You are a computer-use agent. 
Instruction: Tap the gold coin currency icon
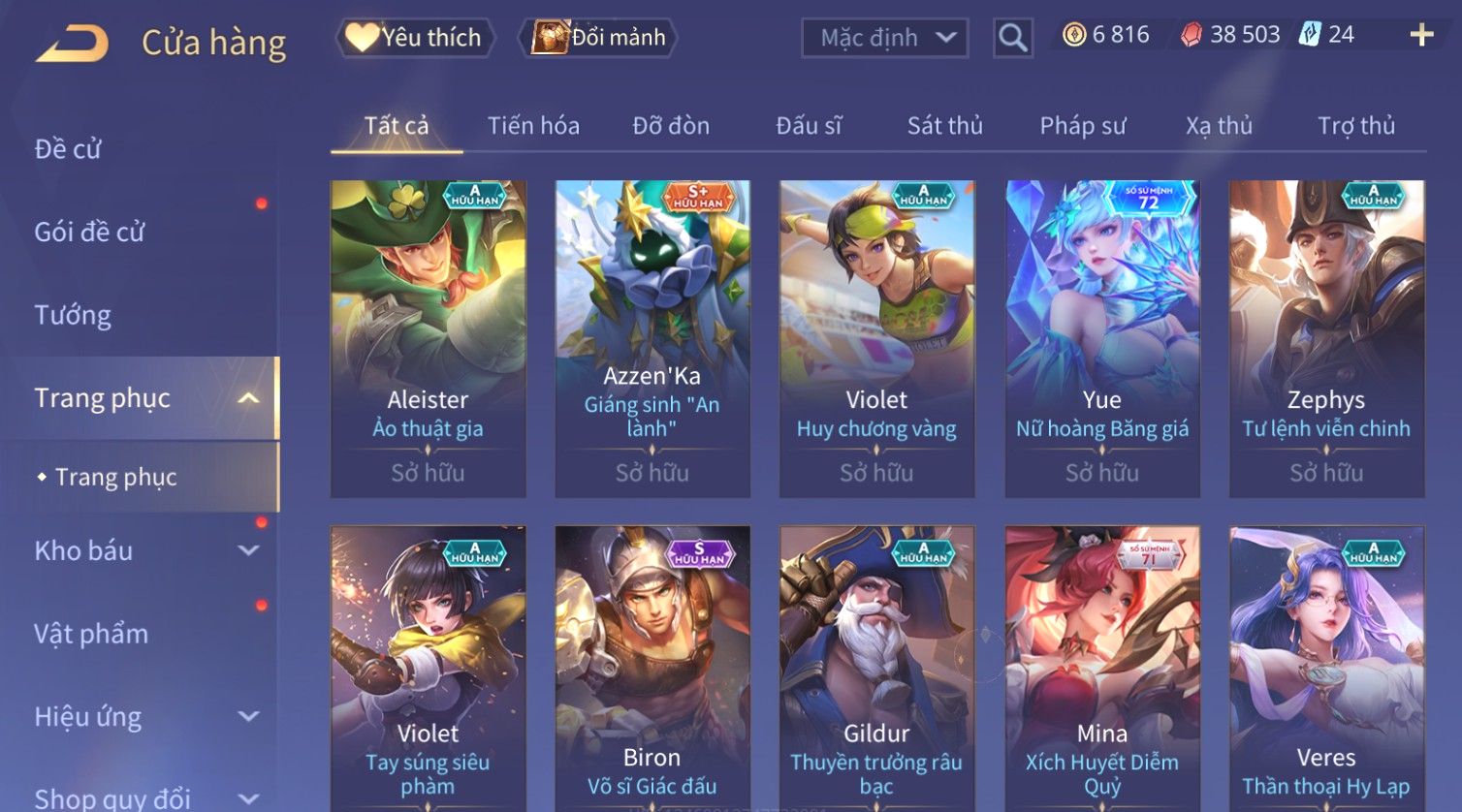1074,36
